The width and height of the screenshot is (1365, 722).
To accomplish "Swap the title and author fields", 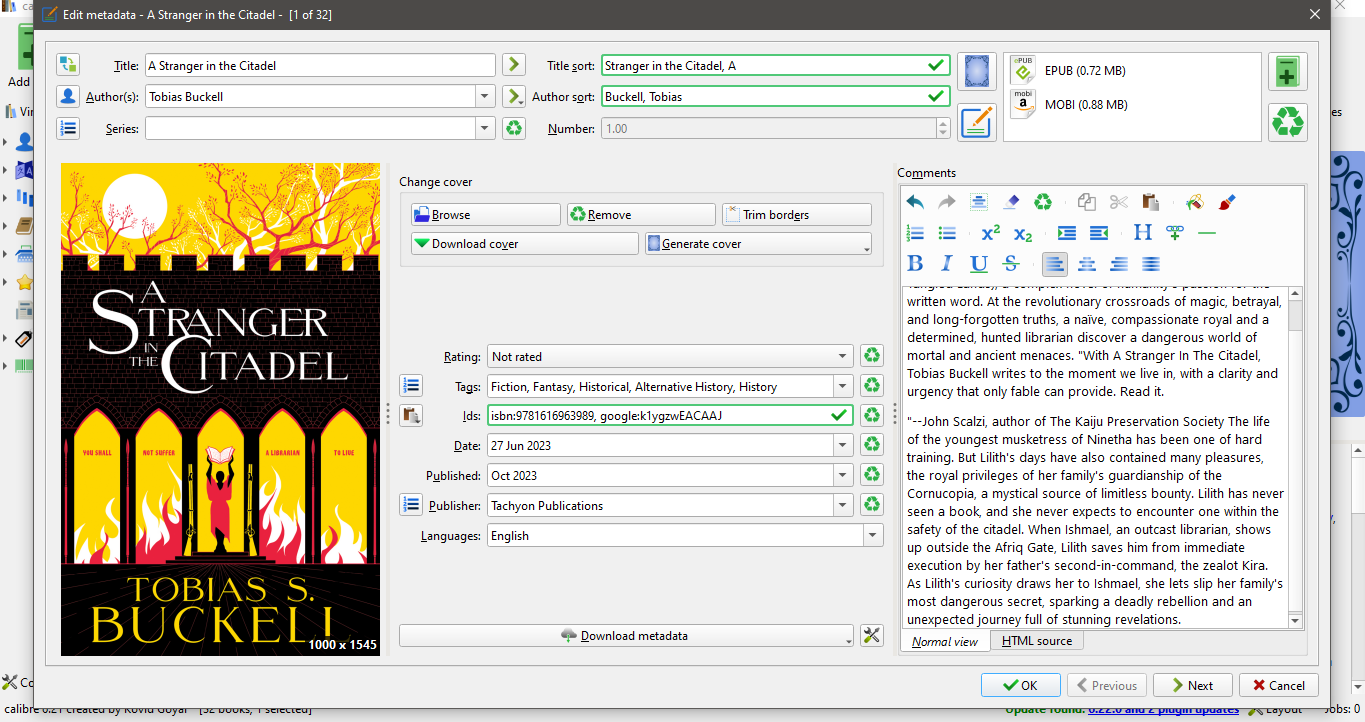I will [68, 65].
